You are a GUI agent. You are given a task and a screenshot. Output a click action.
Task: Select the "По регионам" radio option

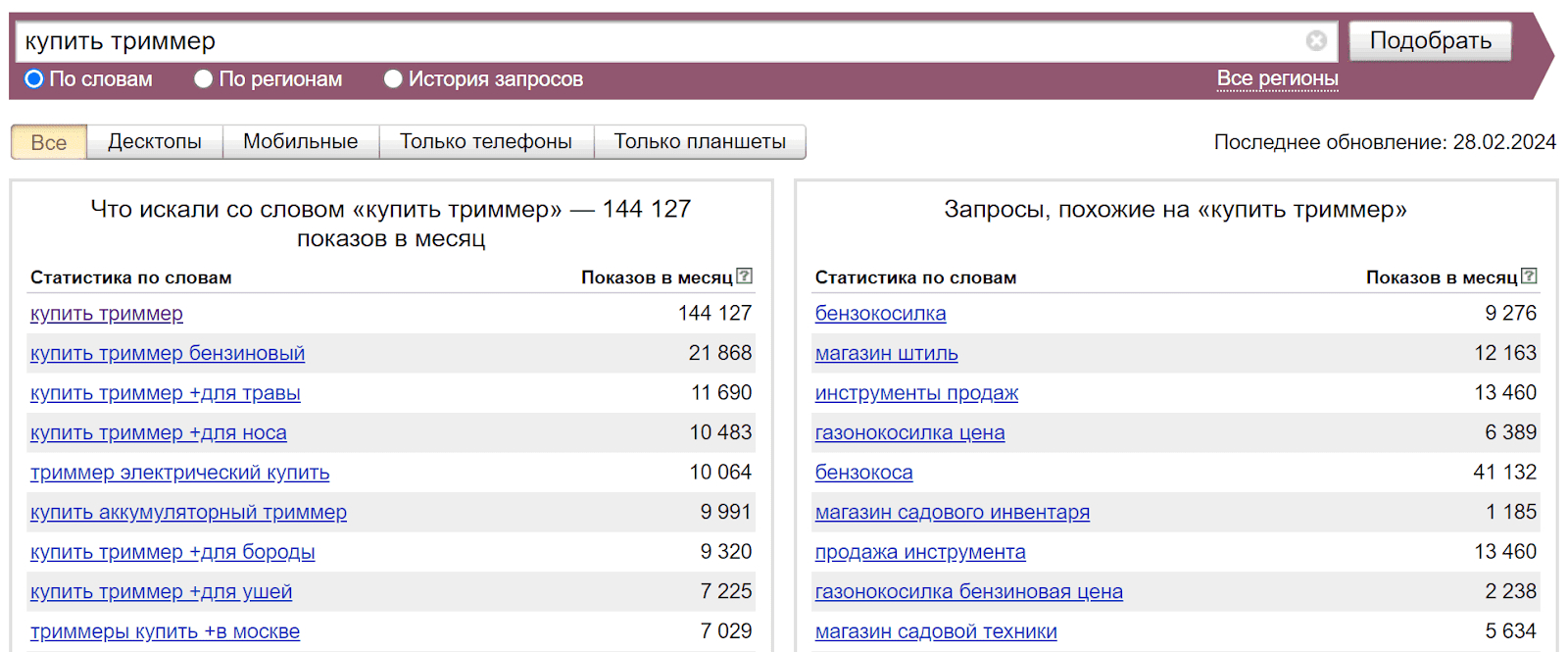click(204, 79)
